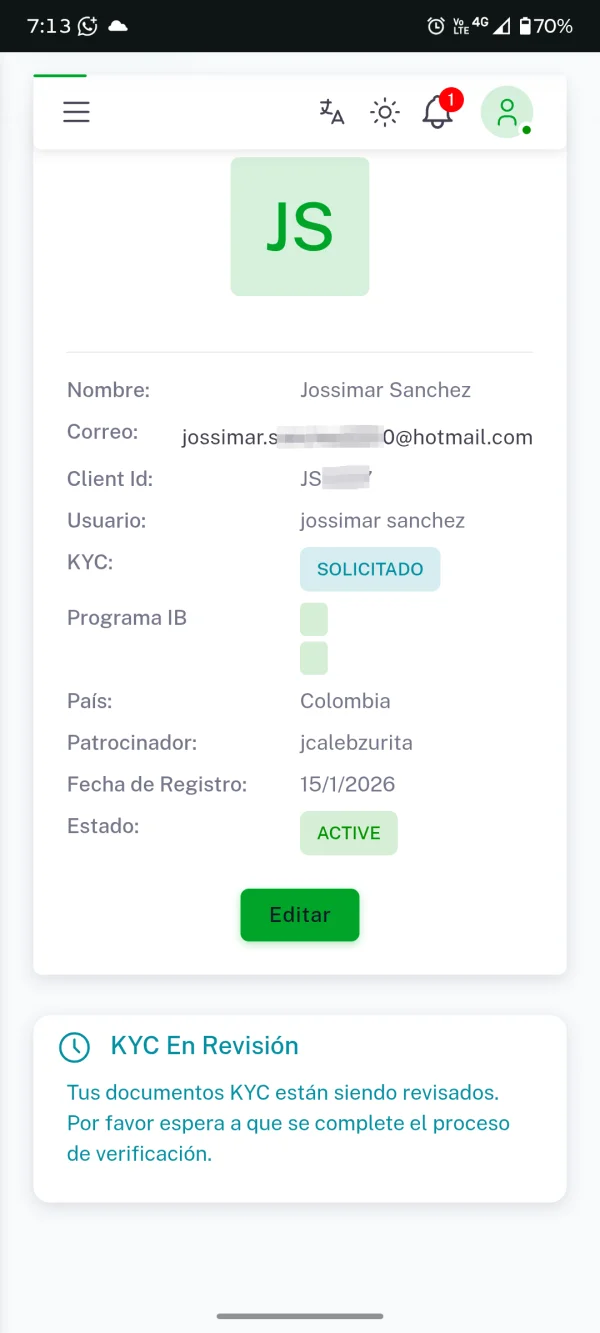
Task: Select the hotmail email address text
Action: (x=357, y=437)
